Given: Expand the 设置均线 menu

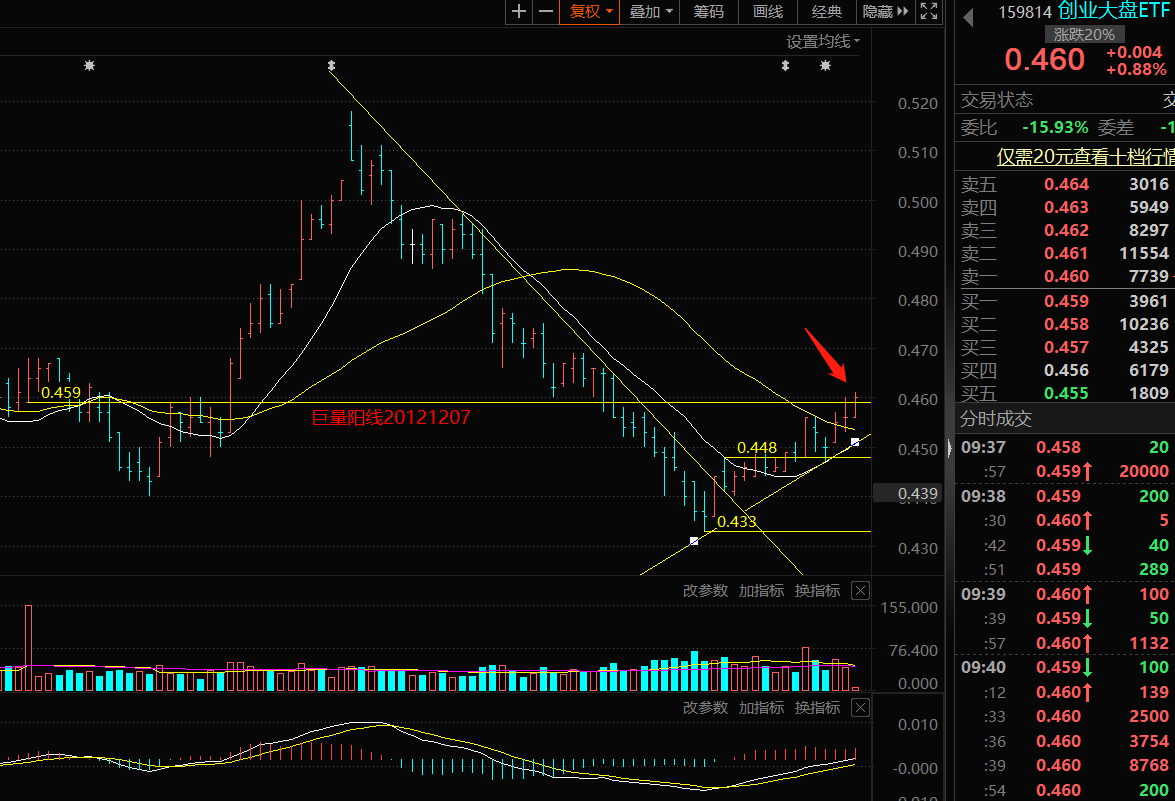Looking at the screenshot, I should click(822, 41).
